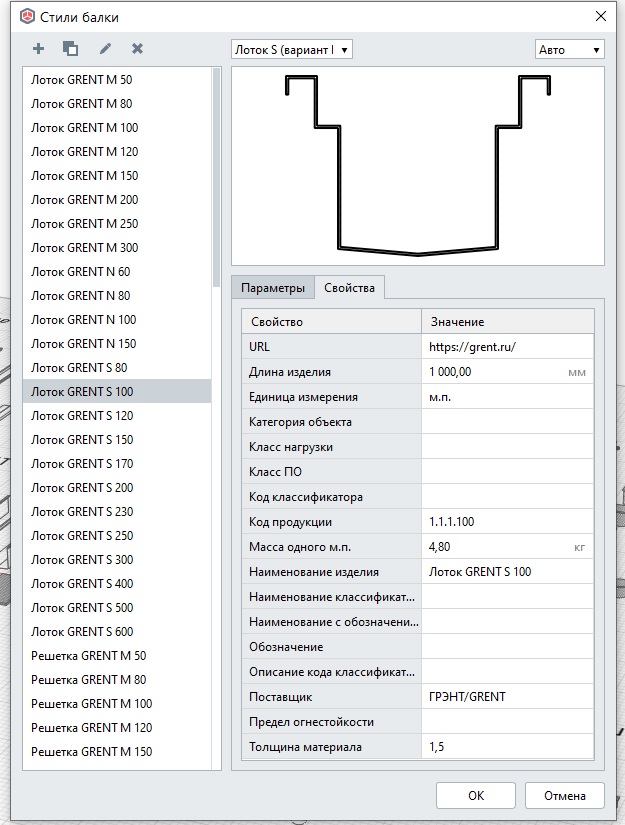Viewport: 625px width, 825px height.
Task: Select Лоток GRENT N 60 style
Action: [x=117, y=272]
